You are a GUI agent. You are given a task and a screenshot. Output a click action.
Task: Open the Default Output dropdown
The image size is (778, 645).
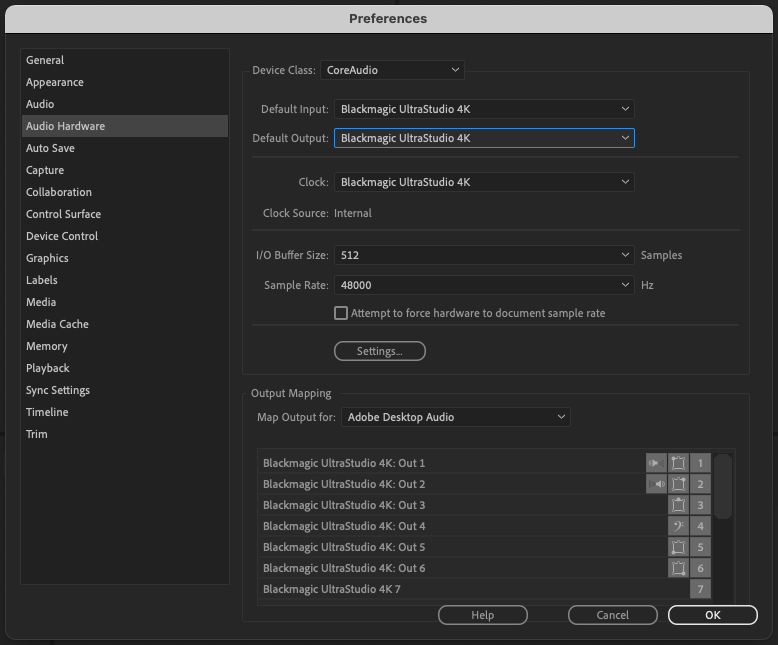pos(484,138)
